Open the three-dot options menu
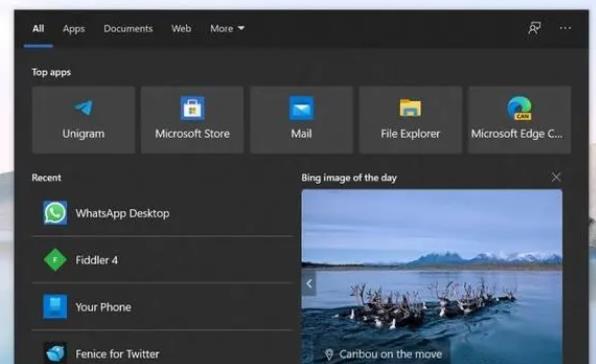This screenshot has width=596, height=364. point(565,28)
